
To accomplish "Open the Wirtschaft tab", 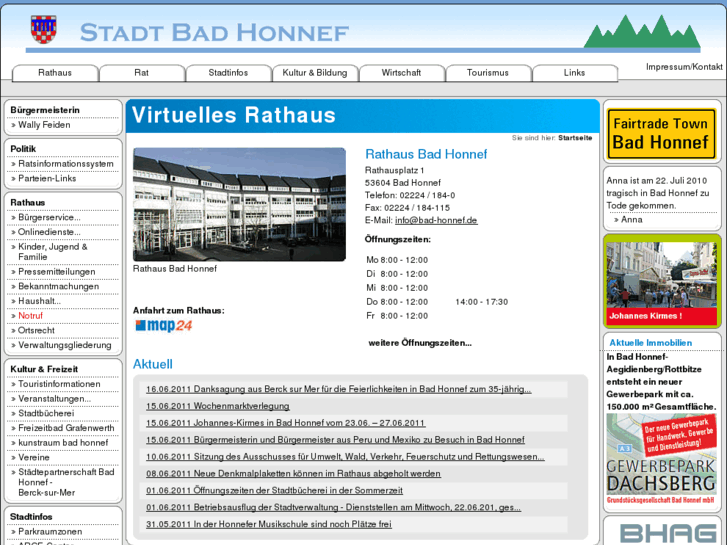I will tap(402, 73).
